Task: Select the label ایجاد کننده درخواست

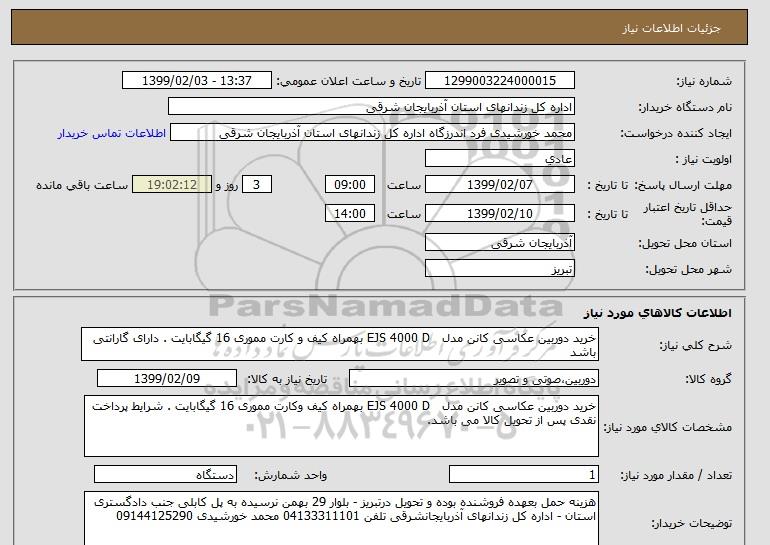Action: pyautogui.click(x=676, y=133)
